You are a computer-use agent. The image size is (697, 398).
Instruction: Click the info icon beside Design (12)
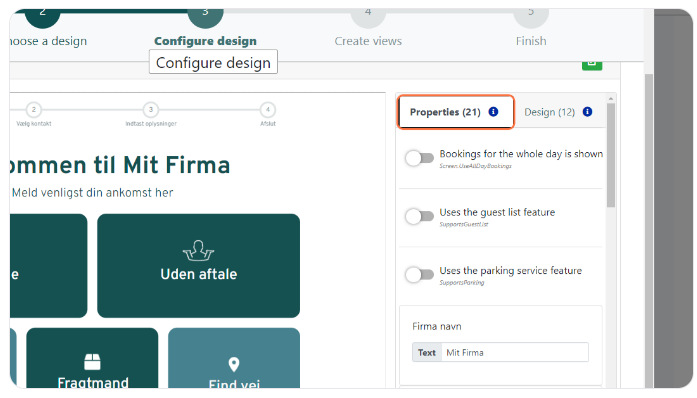click(587, 112)
